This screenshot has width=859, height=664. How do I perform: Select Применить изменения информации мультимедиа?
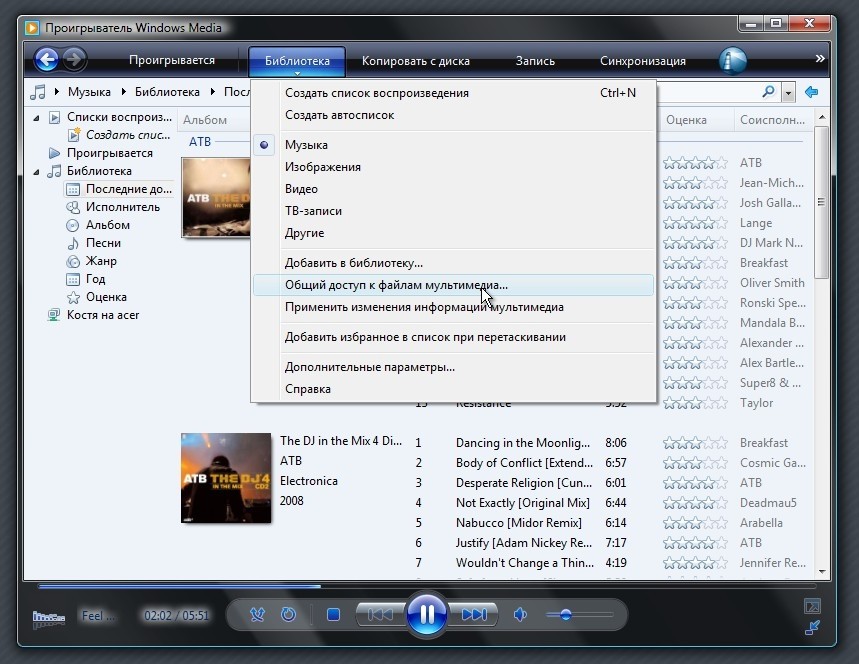click(x=454, y=307)
